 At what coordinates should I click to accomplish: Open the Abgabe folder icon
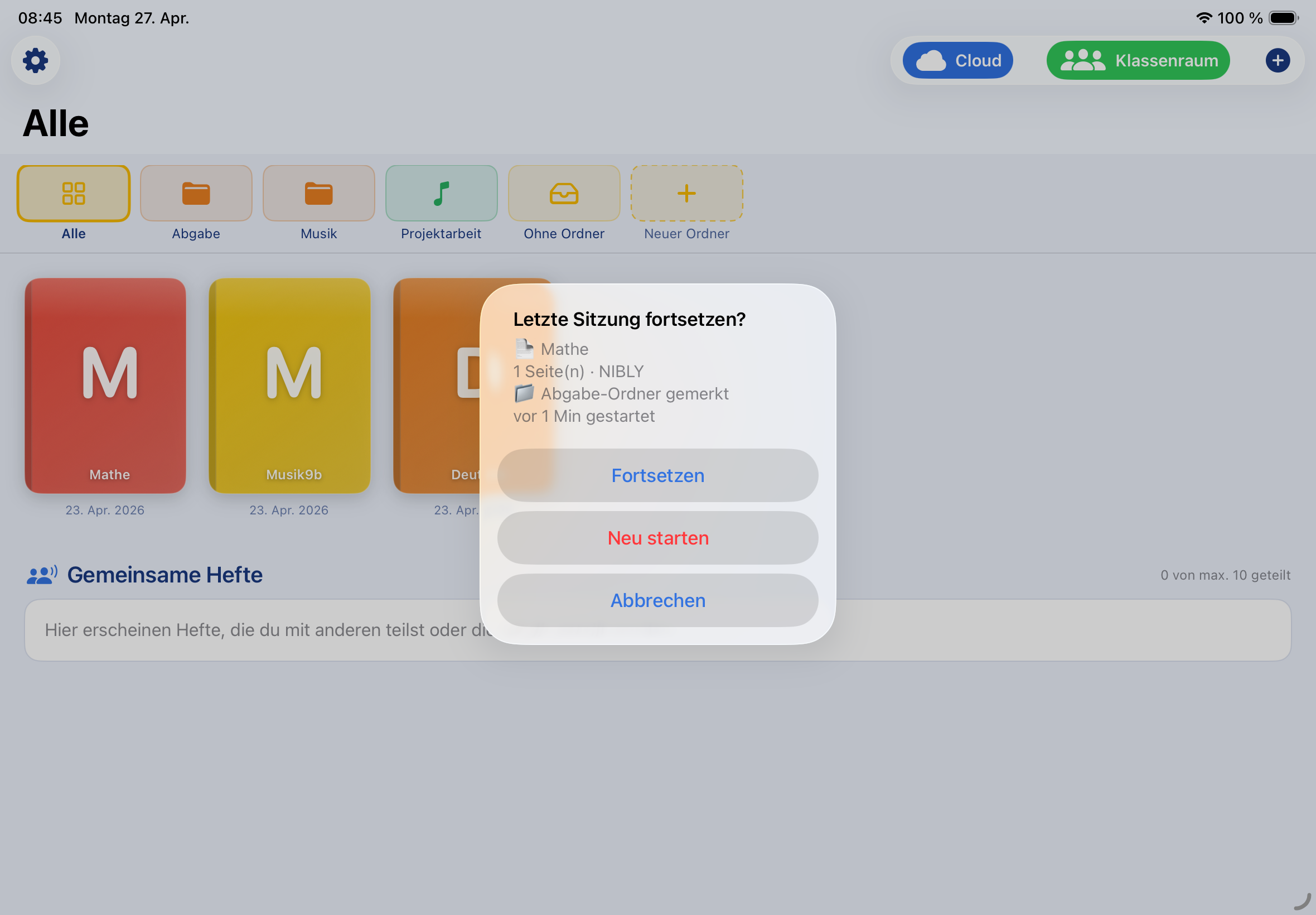click(195, 193)
